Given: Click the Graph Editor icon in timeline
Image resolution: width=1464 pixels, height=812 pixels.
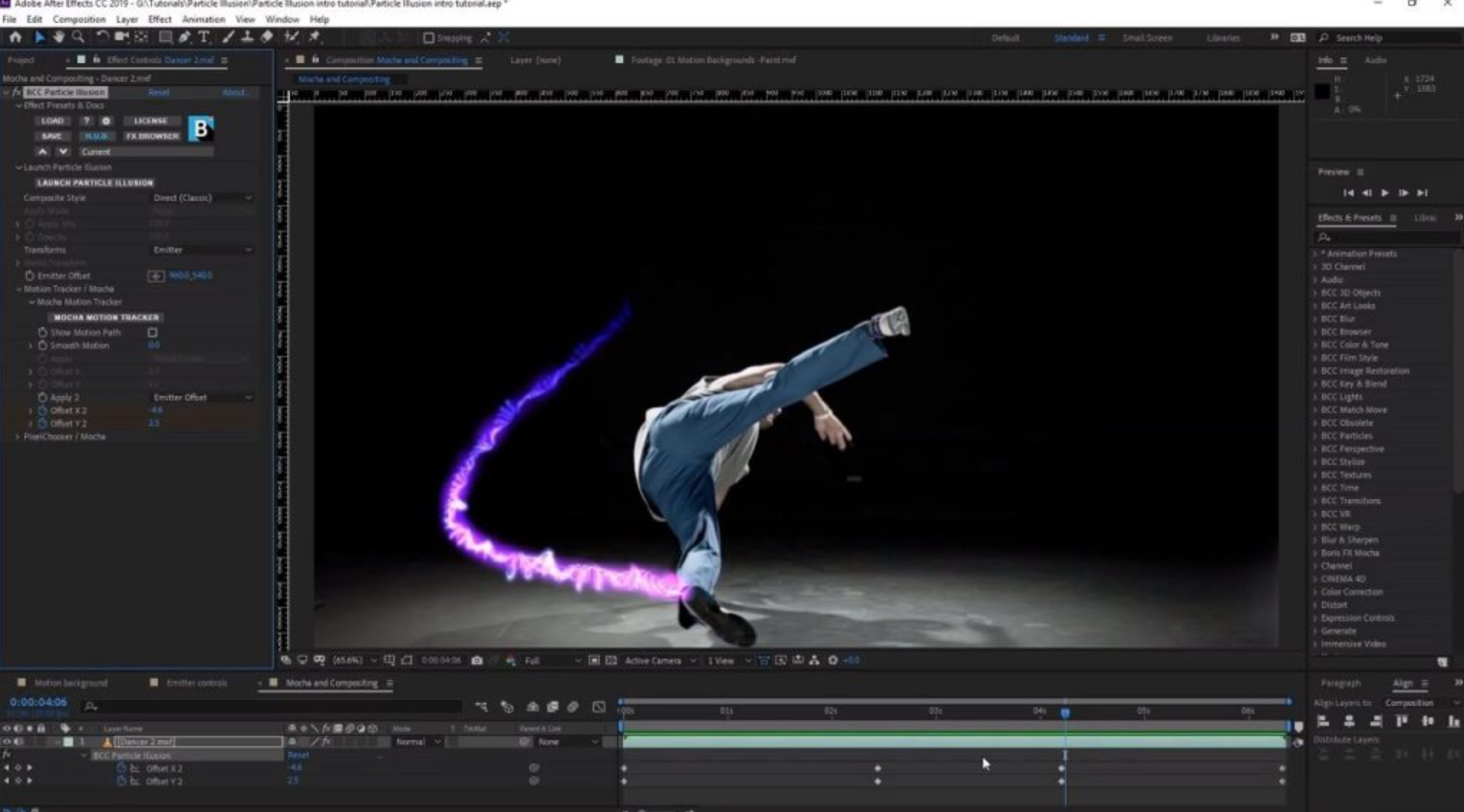Looking at the screenshot, I should pyautogui.click(x=599, y=707).
